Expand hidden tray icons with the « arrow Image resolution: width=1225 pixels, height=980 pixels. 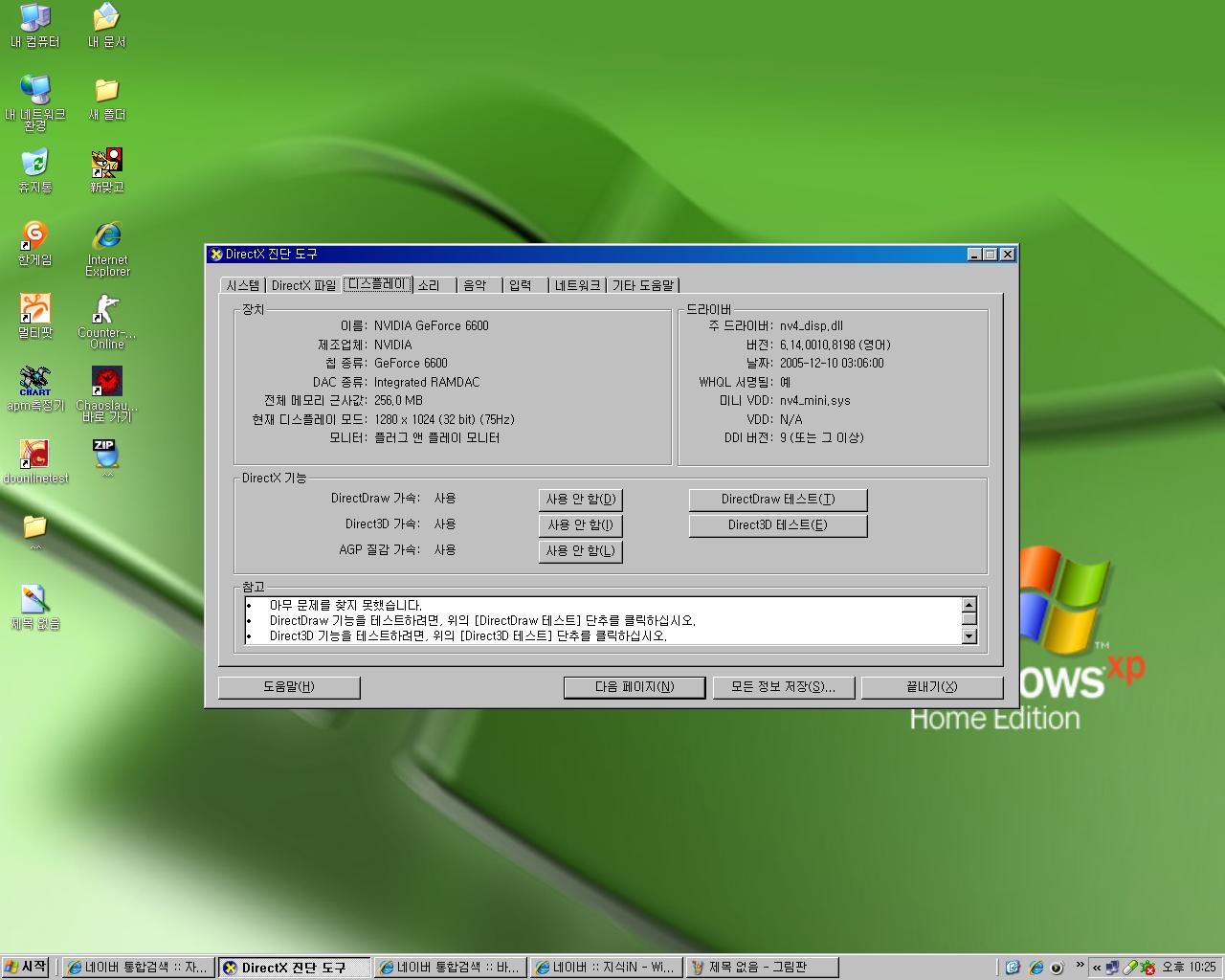click(x=1097, y=969)
